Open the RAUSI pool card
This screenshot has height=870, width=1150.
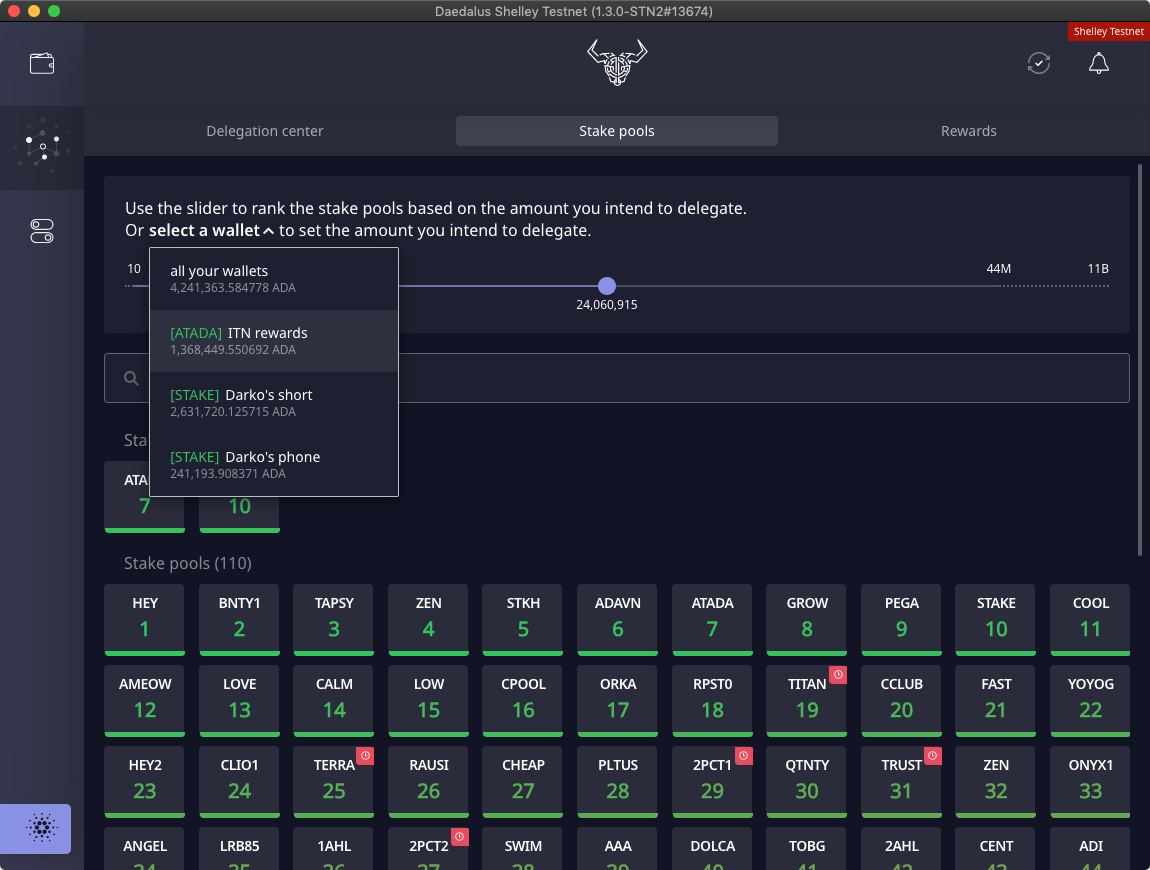[x=428, y=781]
